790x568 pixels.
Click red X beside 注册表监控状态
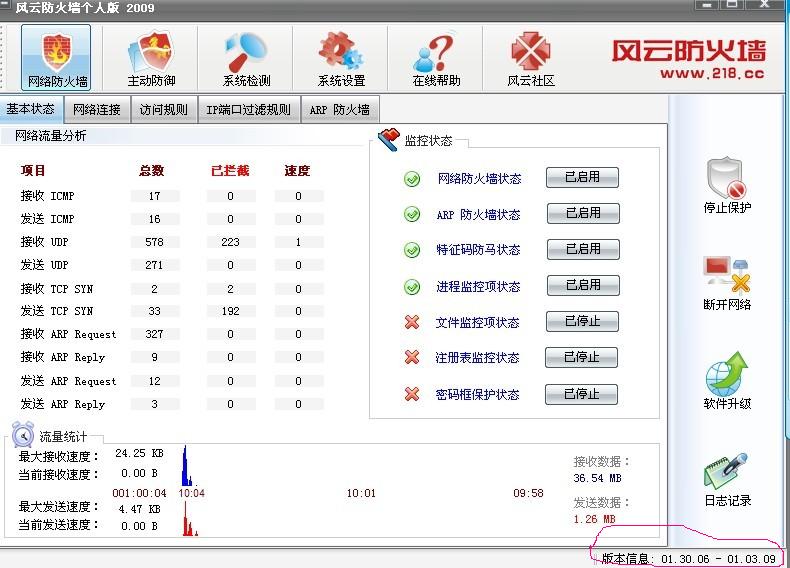(412, 357)
